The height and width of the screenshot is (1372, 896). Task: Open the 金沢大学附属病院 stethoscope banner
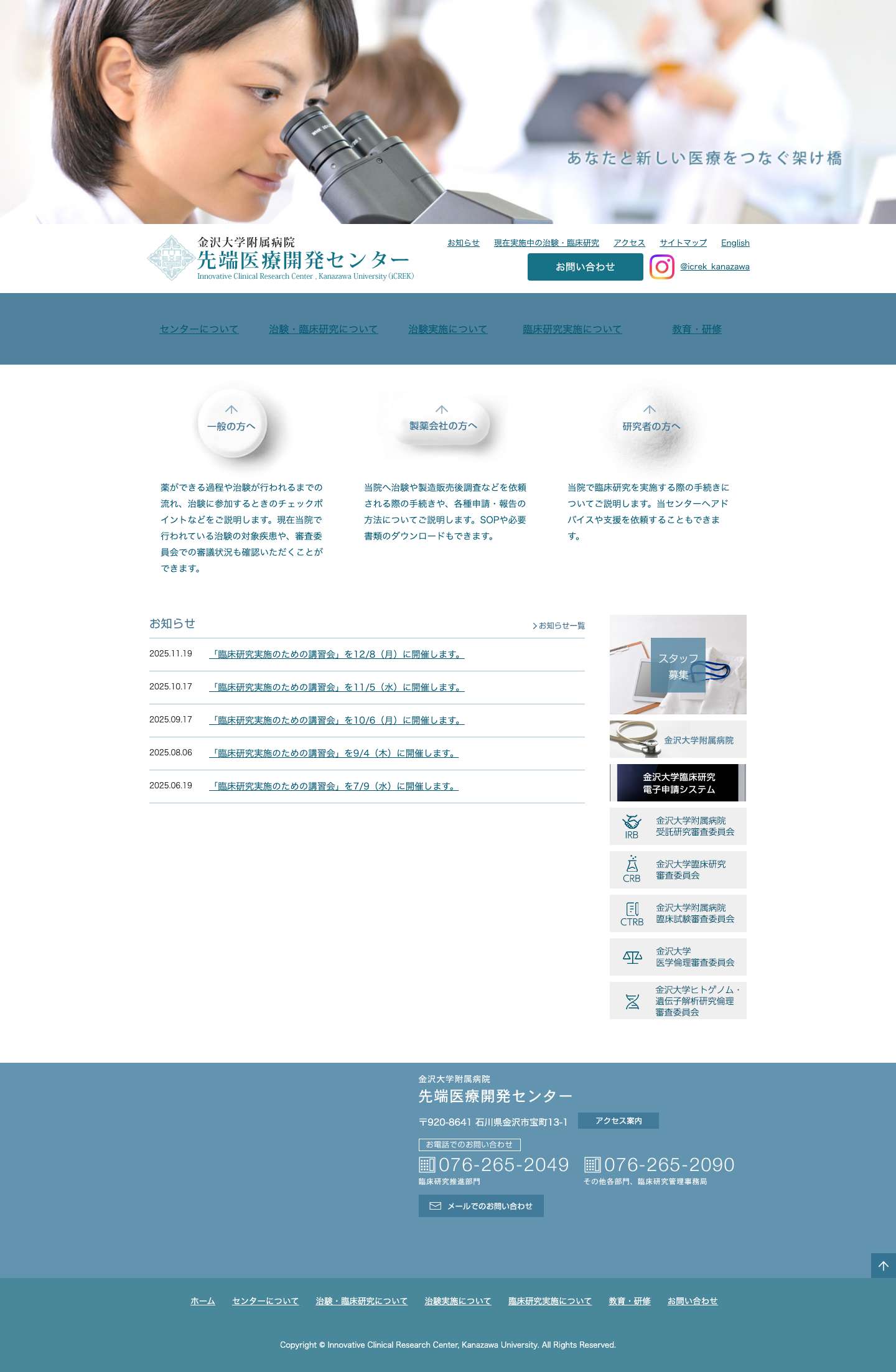coord(678,739)
